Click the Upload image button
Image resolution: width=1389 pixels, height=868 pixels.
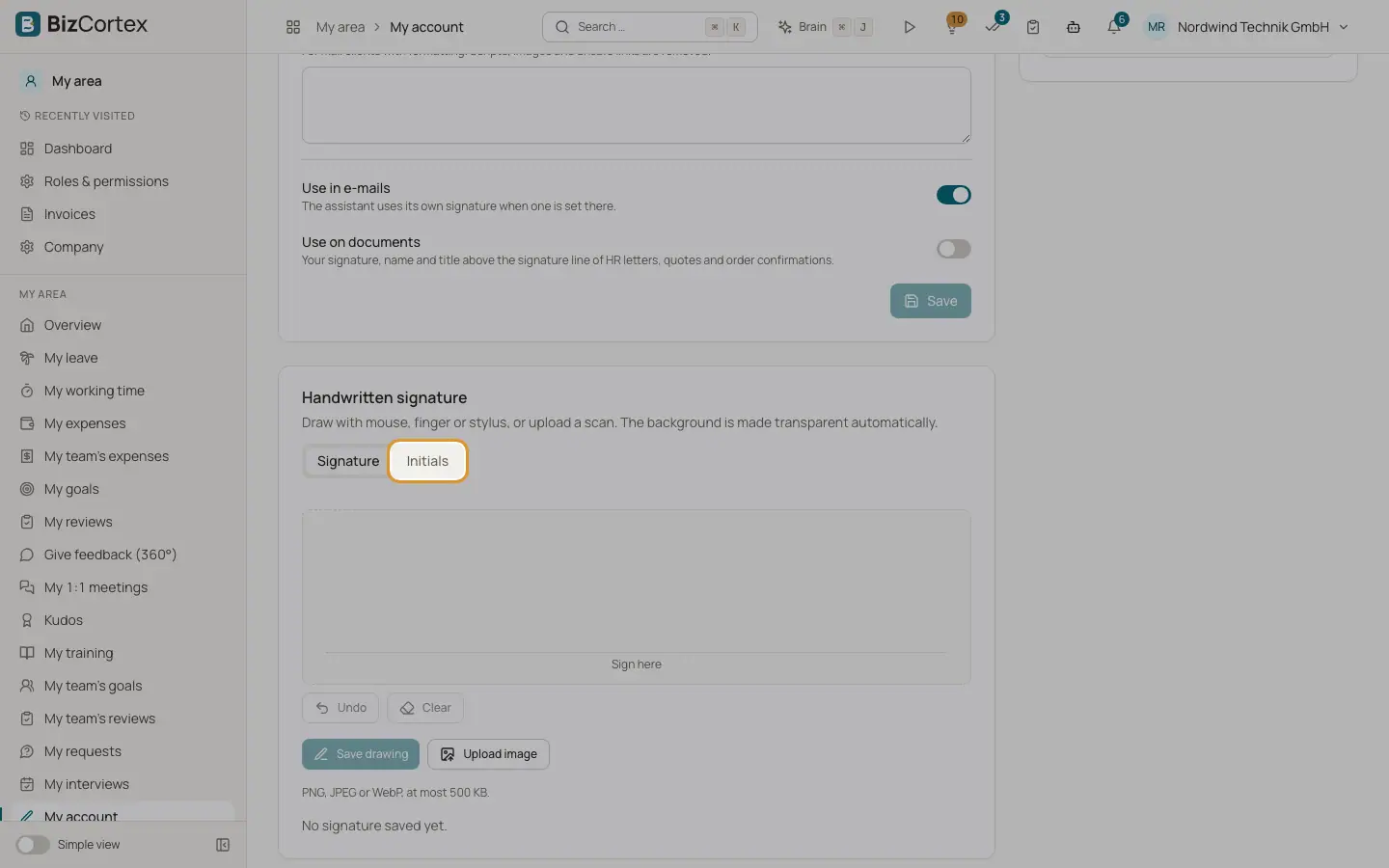coord(488,754)
